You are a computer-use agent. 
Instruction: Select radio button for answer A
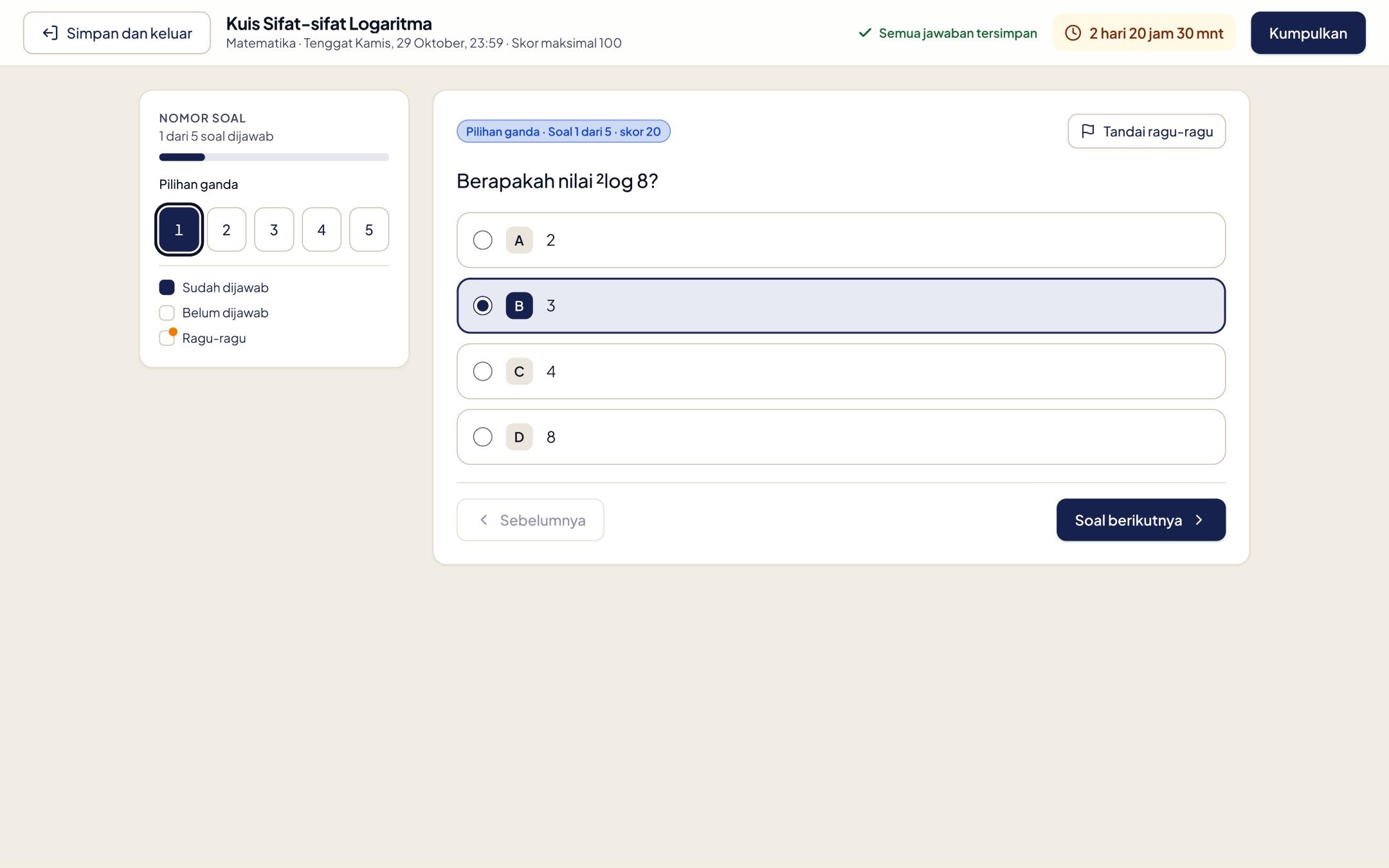[x=482, y=240]
